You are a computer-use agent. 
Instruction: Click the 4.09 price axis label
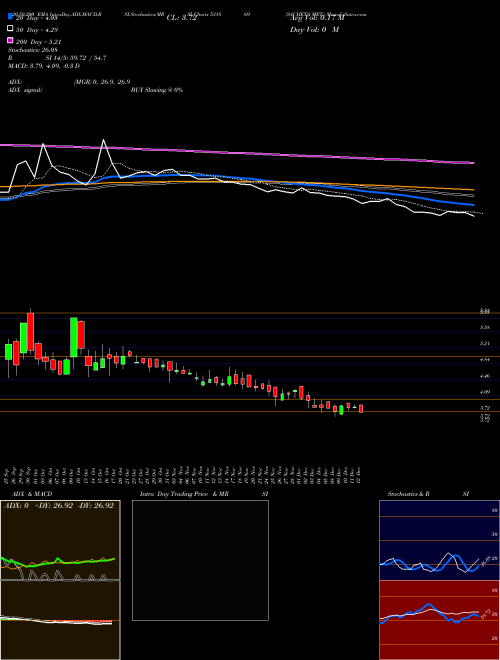pos(485,392)
